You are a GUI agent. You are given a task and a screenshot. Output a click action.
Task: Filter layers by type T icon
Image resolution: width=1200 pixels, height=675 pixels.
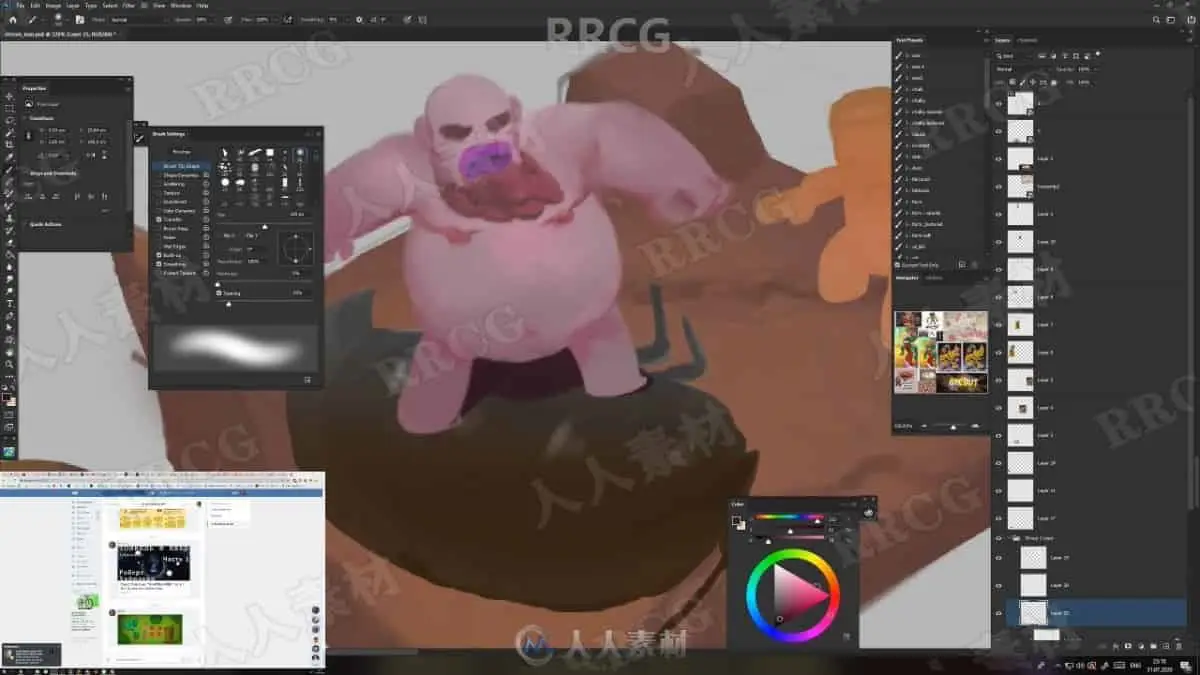[1065, 56]
